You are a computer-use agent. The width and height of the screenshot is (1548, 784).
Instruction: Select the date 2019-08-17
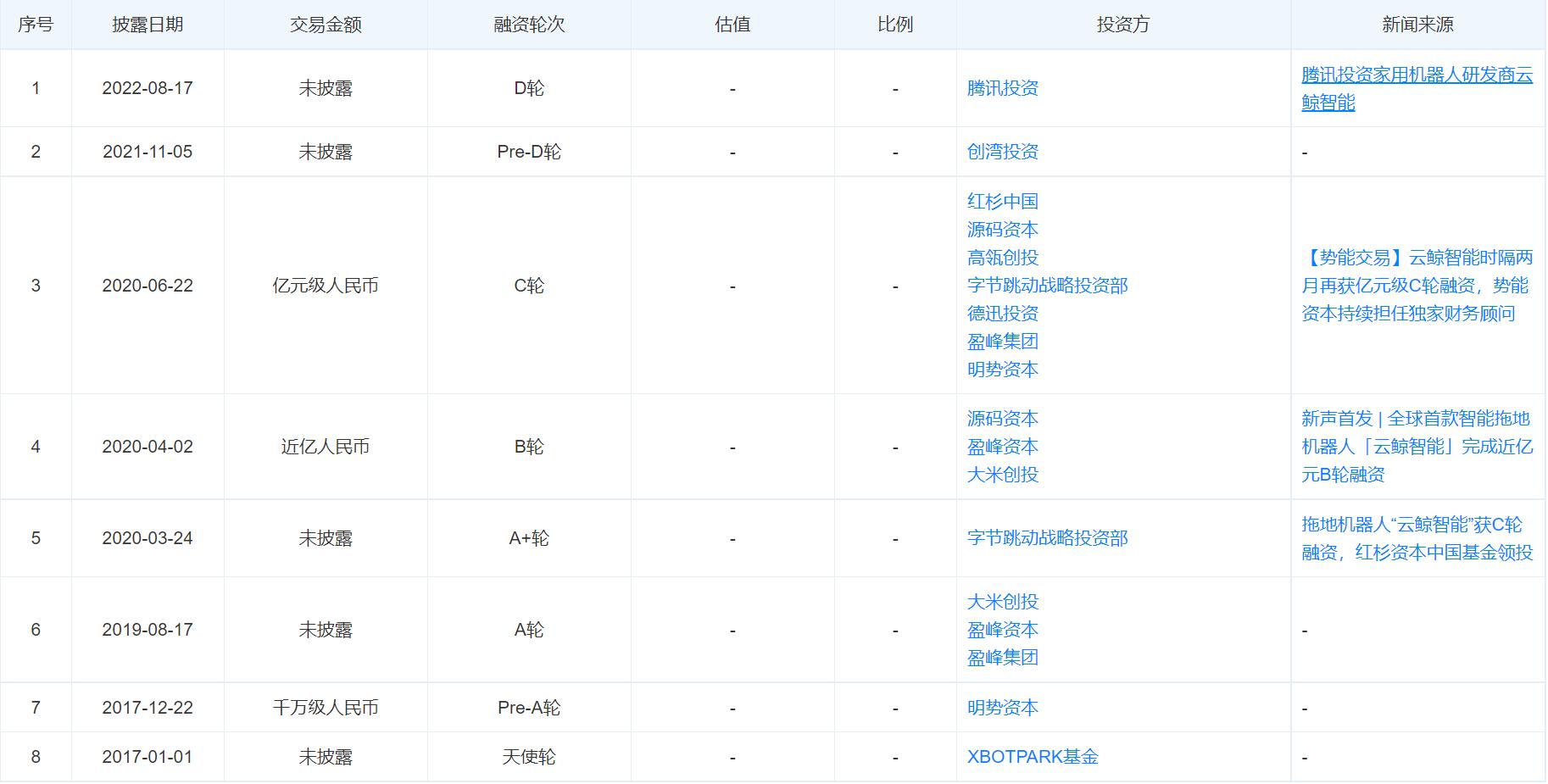[148, 630]
